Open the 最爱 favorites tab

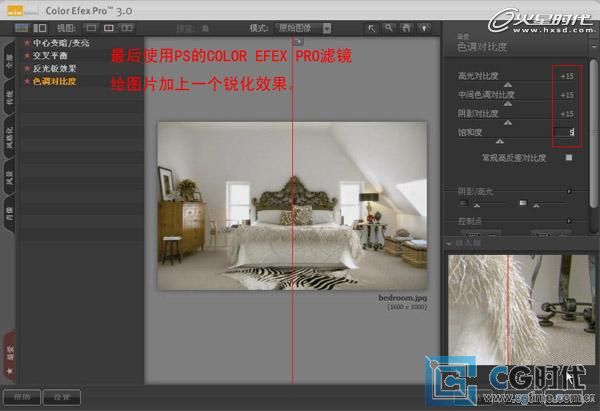click(x=10, y=357)
